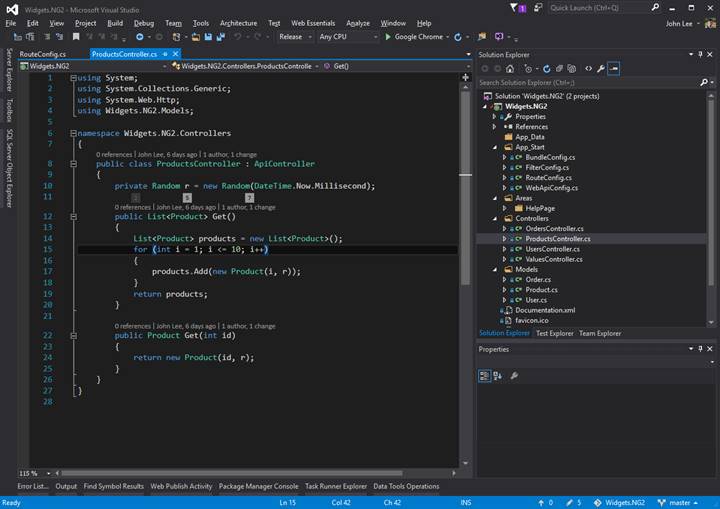The height and width of the screenshot is (509, 720).
Task: Open the Architecture menu
Action: coord(238,23)
